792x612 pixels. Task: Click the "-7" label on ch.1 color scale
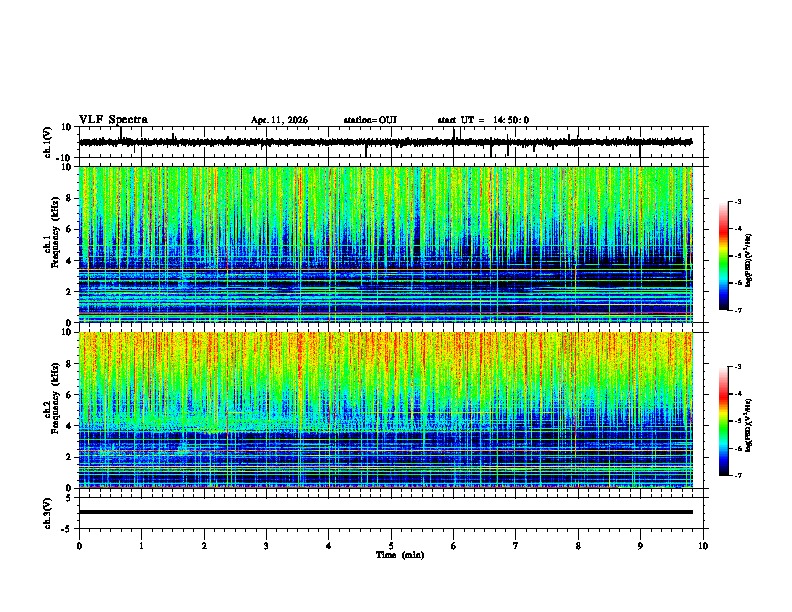(x=737, y=310)
